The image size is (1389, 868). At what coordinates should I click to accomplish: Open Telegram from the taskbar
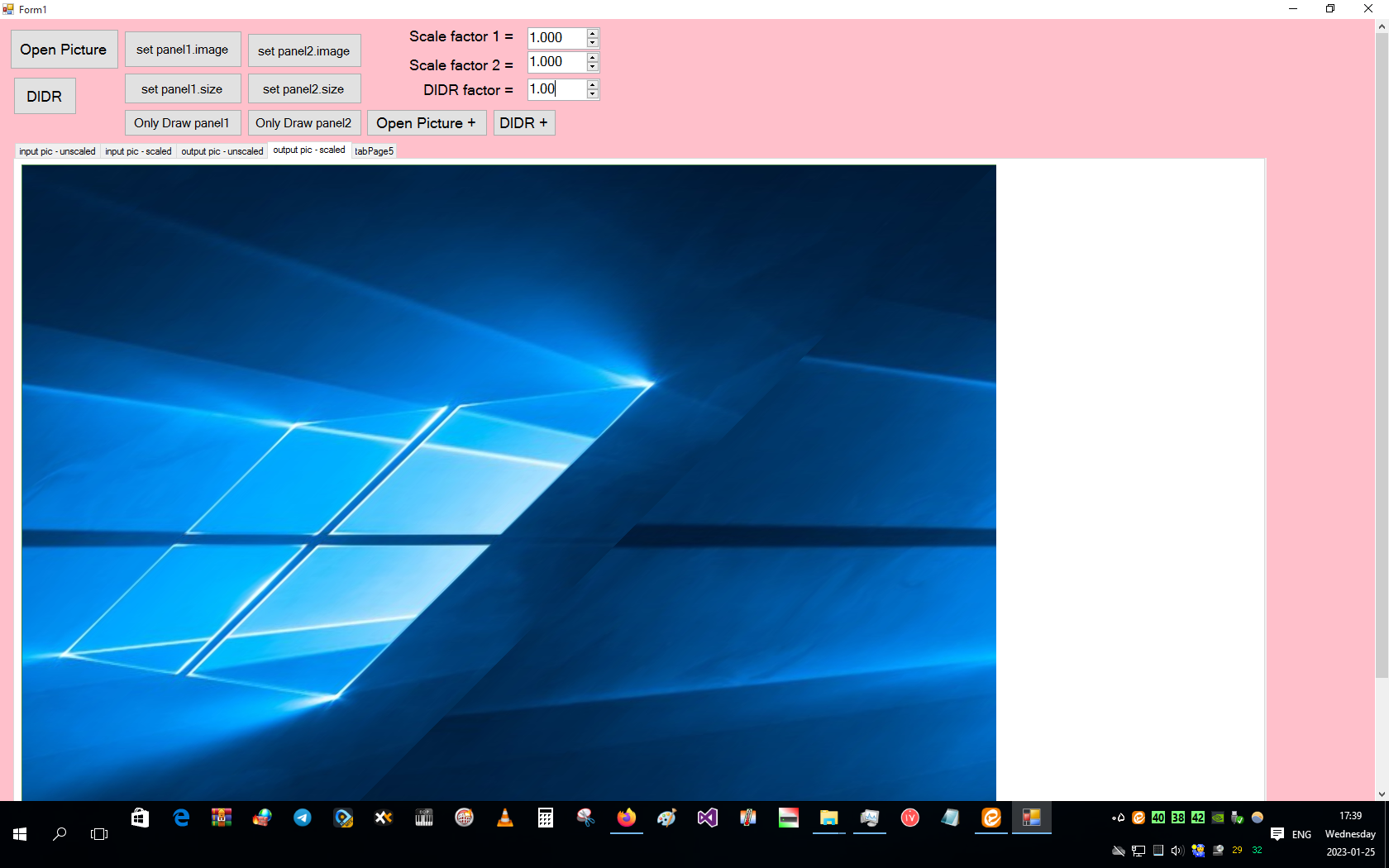[303, 818]
